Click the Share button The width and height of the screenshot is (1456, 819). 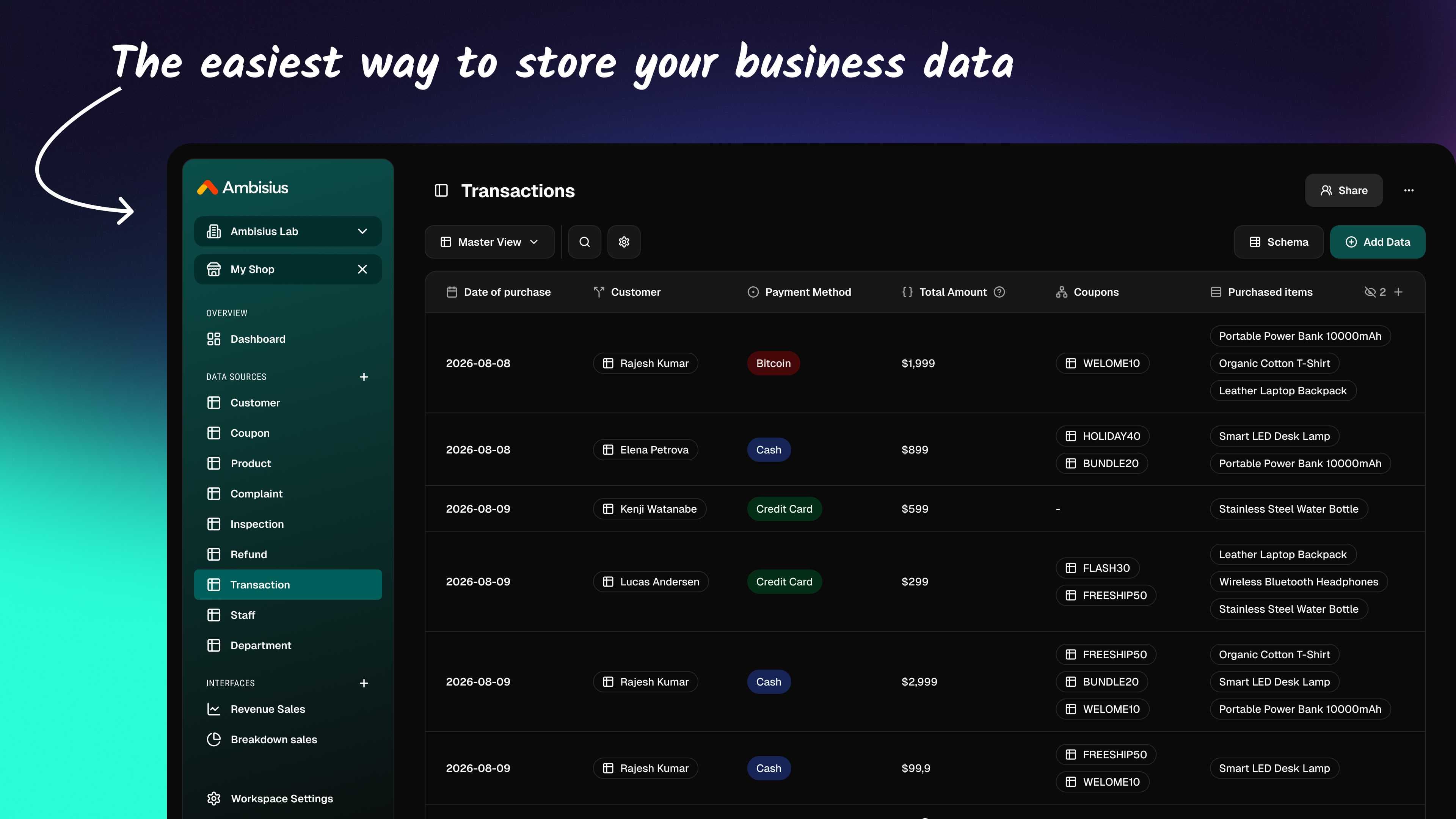click(x=1343, y=190)
